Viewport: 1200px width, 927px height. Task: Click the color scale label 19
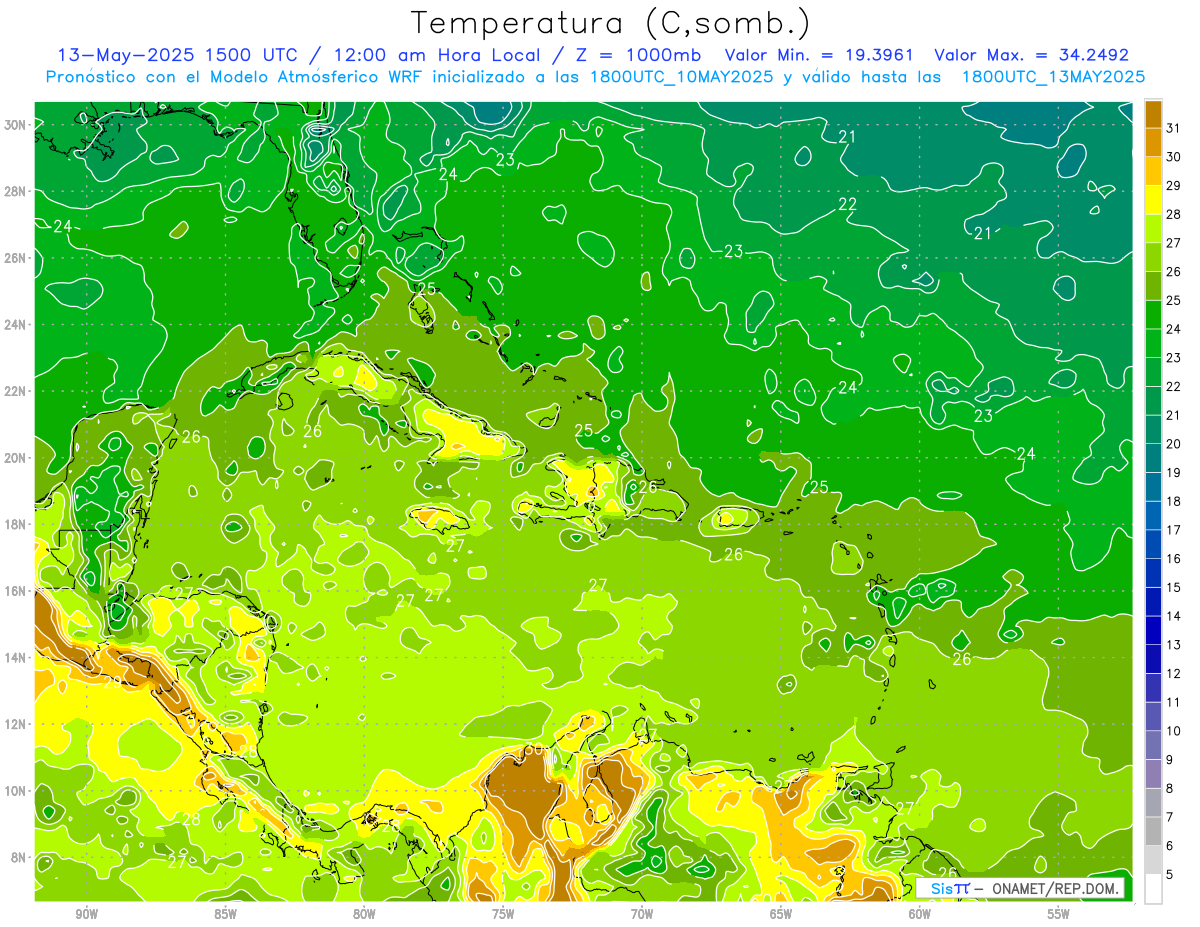[1173, 473]
